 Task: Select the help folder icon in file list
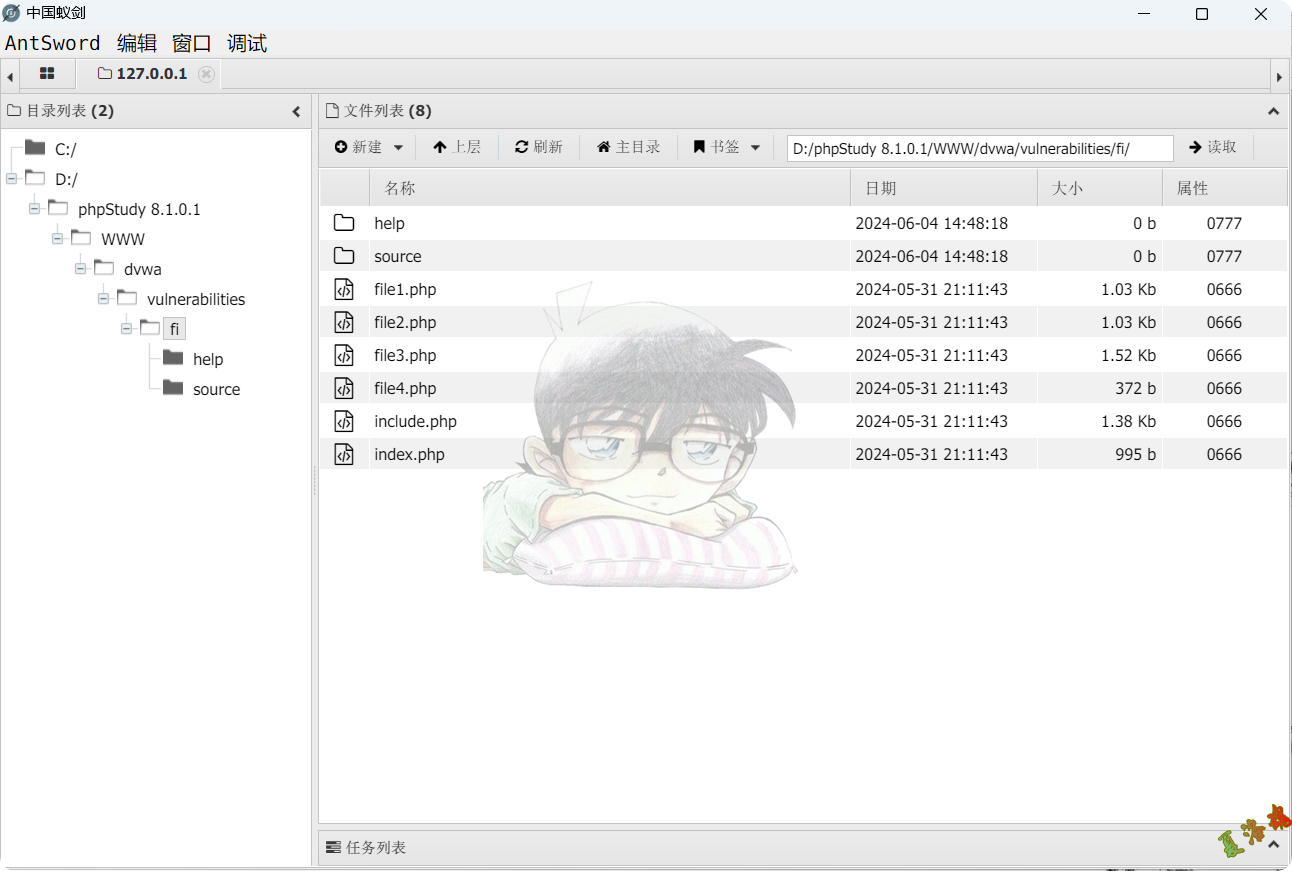344,223
